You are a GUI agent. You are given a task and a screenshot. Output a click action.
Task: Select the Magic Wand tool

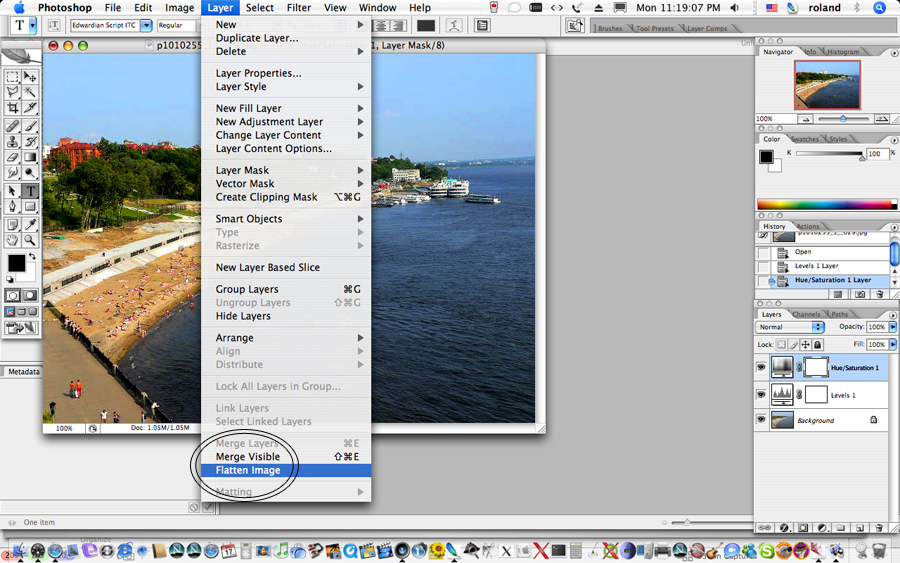tap(31, 92)
